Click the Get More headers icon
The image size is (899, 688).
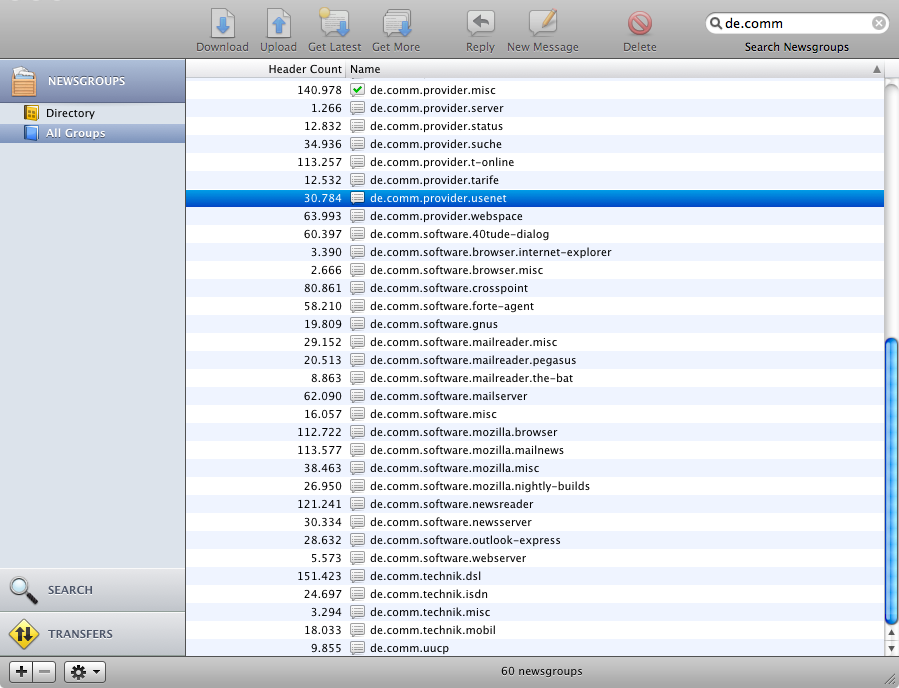pyautogui.click(x=396, y=24)
